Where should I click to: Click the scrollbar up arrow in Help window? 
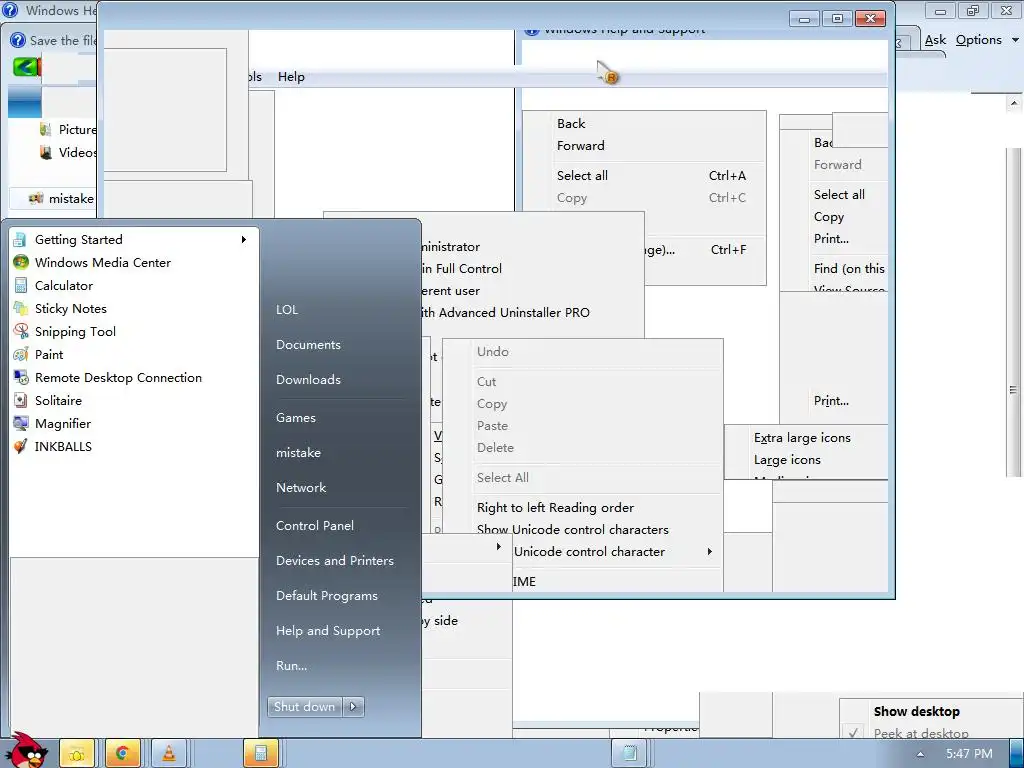coord(1014,103)
